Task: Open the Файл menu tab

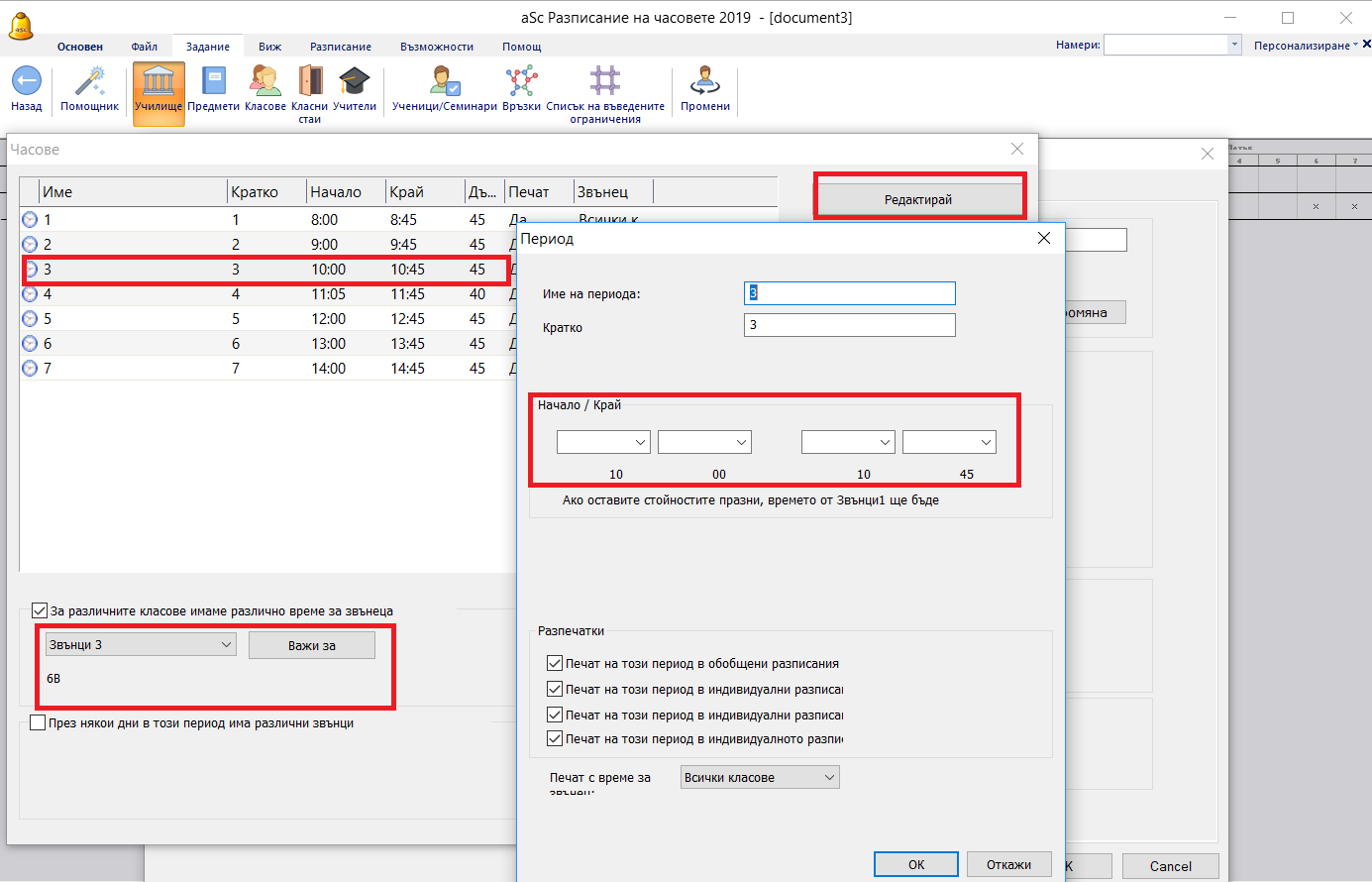Action: tap(145, 47)
